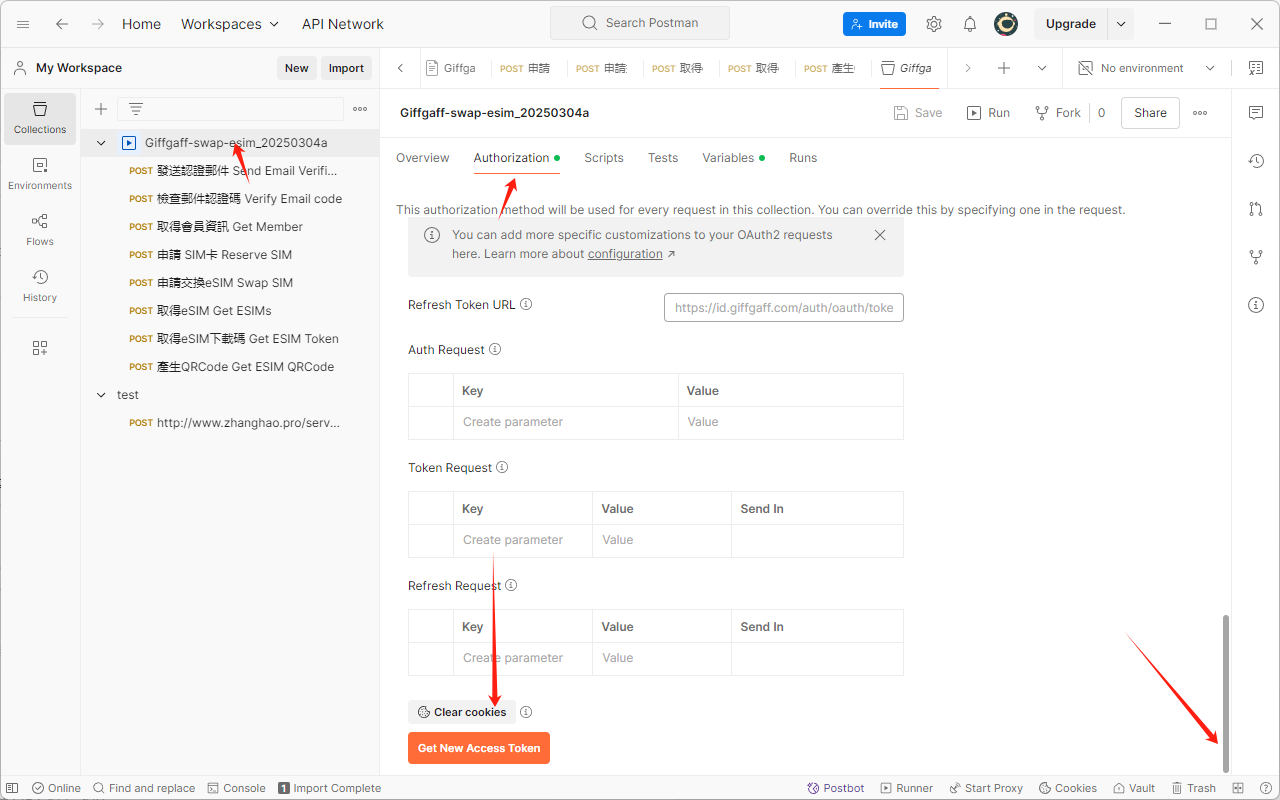Open the notifications bell
The height and width of the screenshot is (800, 1280).
969,24
